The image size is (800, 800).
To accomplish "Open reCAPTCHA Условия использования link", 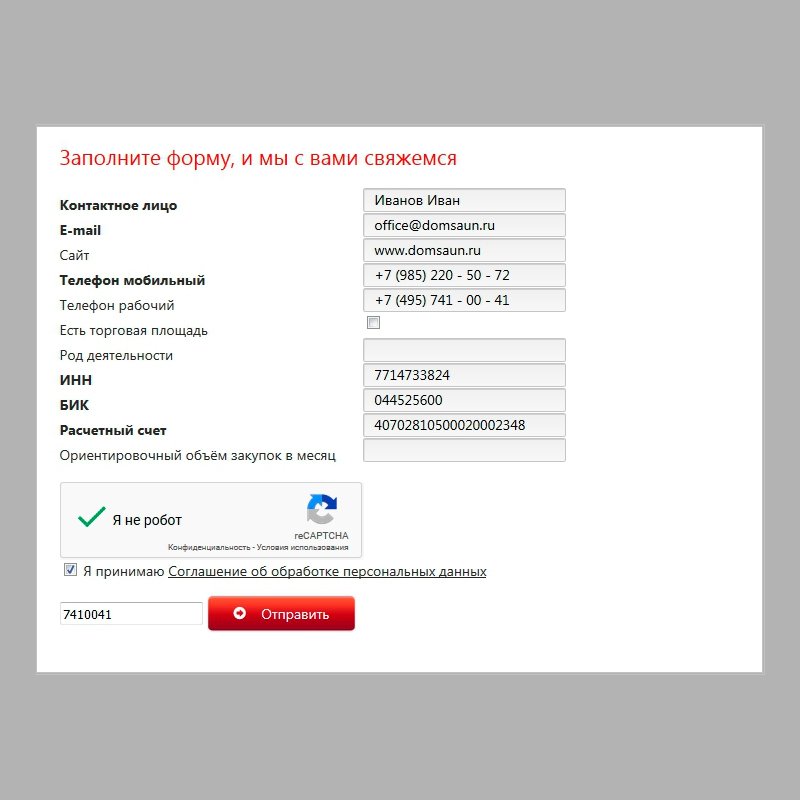I will tap(303, 547).
